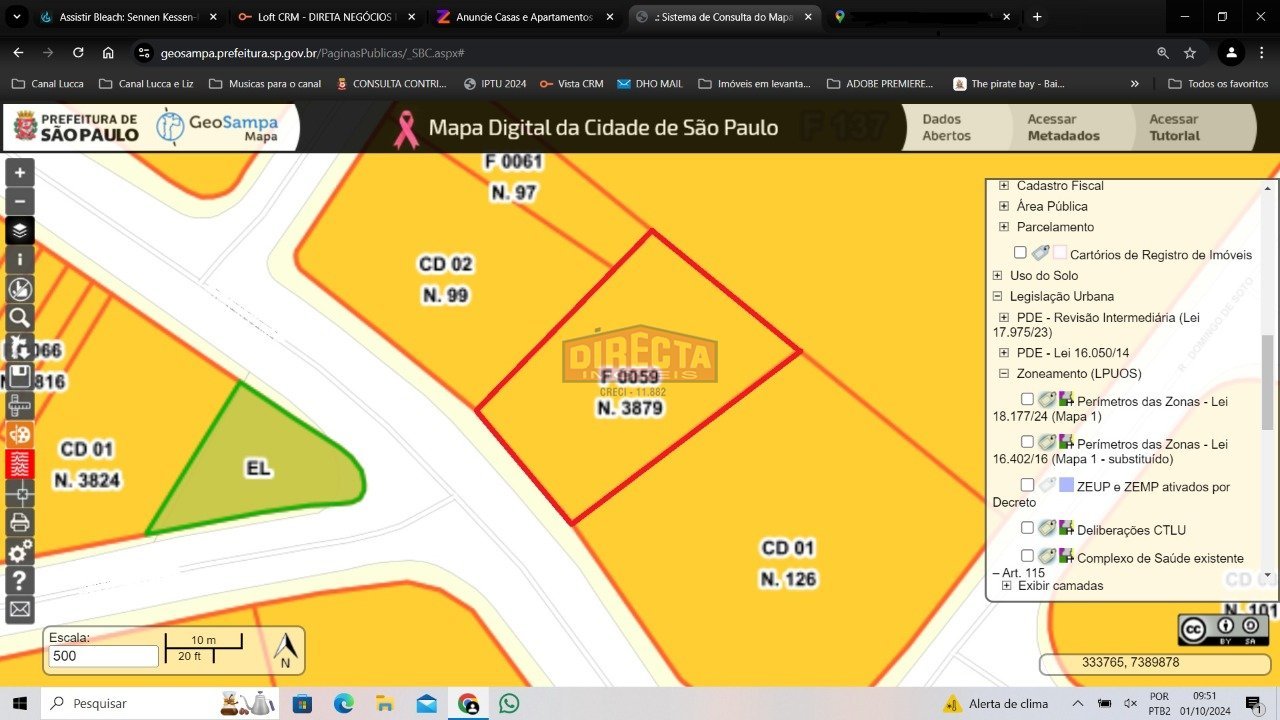Open the gear settings tool
The image size is (1280, 720).
[x=20, y=552]
